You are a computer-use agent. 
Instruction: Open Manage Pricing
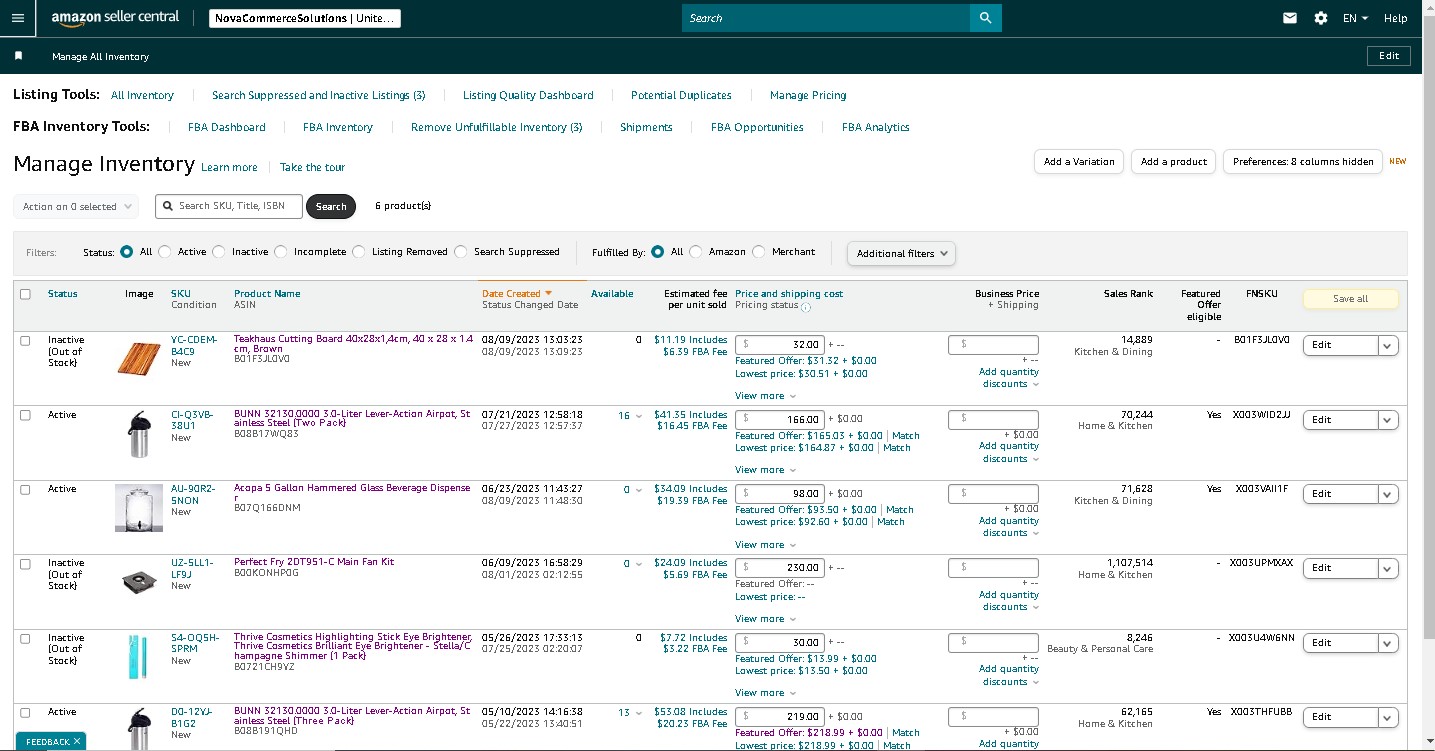(808, 95)
